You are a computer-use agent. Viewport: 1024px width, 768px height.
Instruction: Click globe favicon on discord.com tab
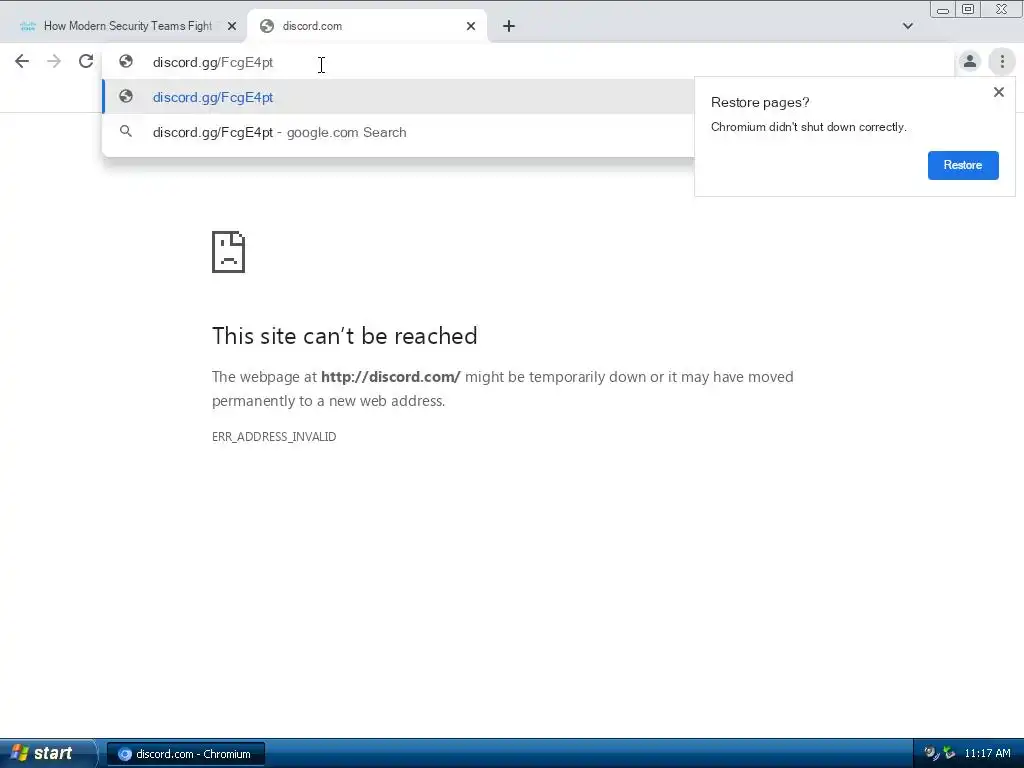[266, 26]
